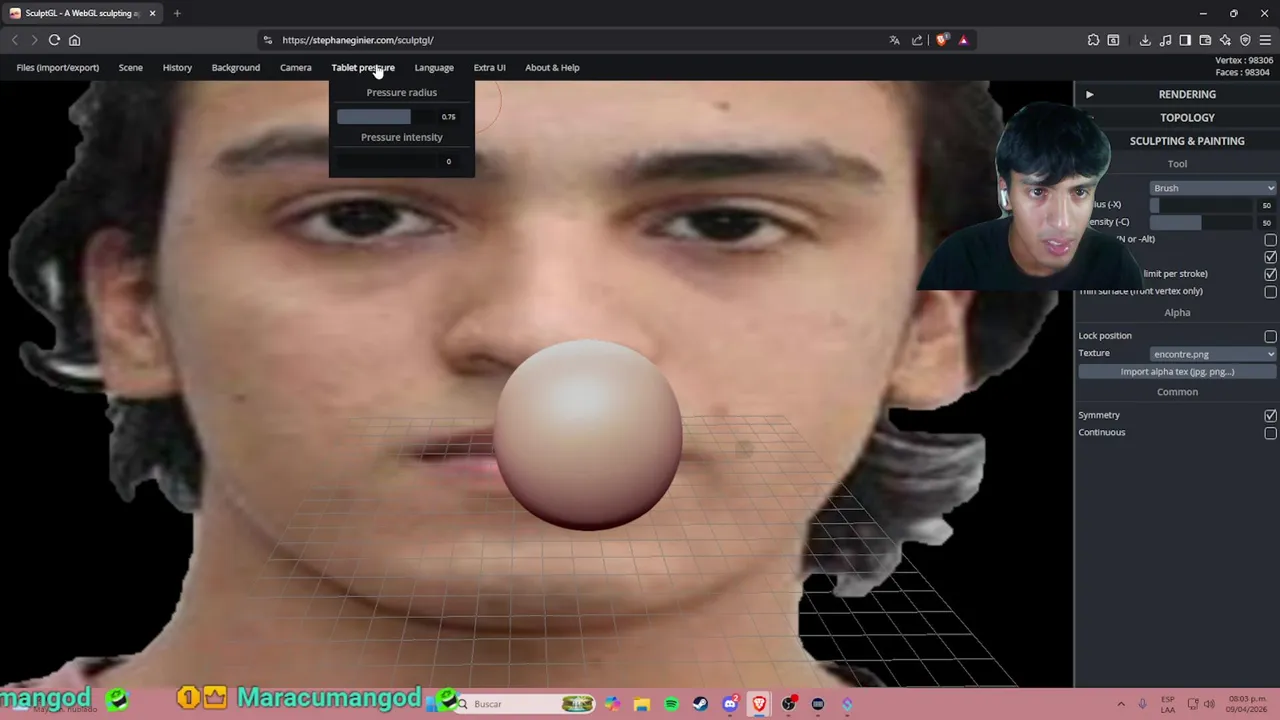Open the site info icon beside URL

pos(267,40)
